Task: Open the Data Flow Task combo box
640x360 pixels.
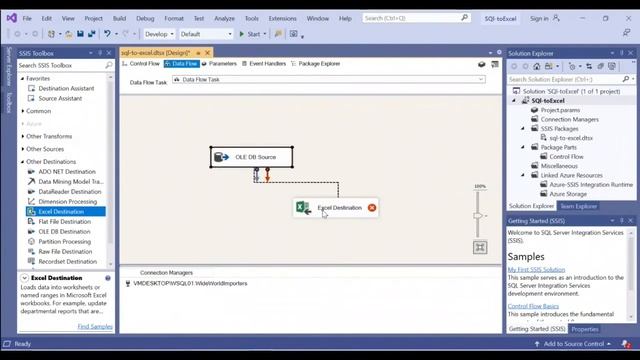Action: (x=329, y=80)
